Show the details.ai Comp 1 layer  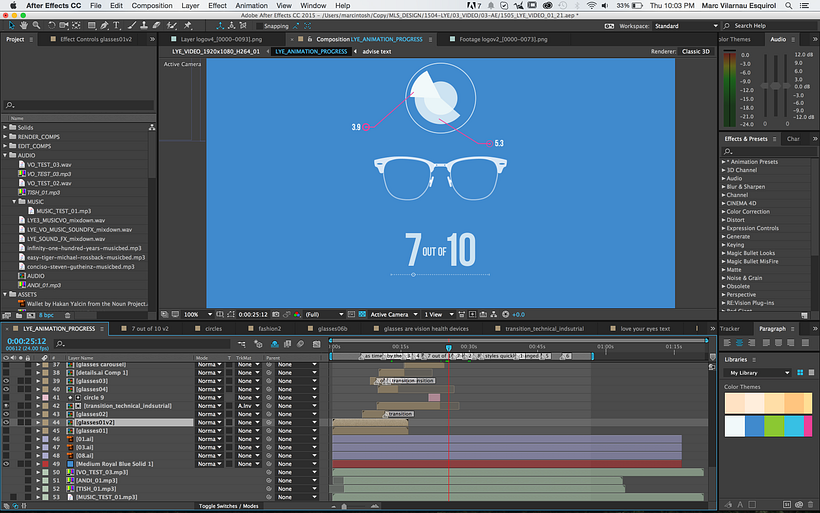6,373
